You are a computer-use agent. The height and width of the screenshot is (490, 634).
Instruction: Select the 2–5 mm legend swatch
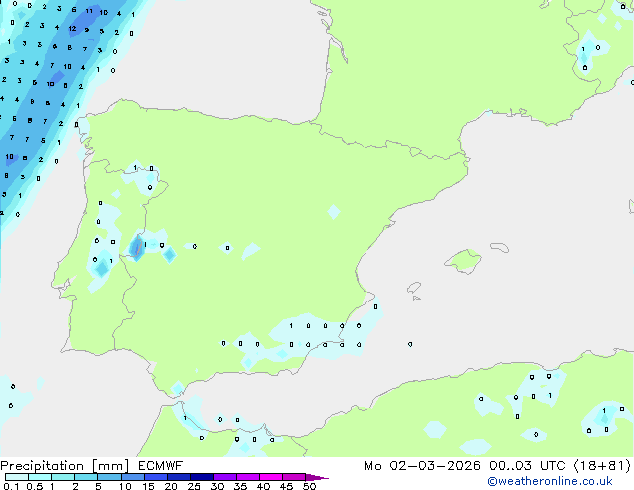coord(86,477)
